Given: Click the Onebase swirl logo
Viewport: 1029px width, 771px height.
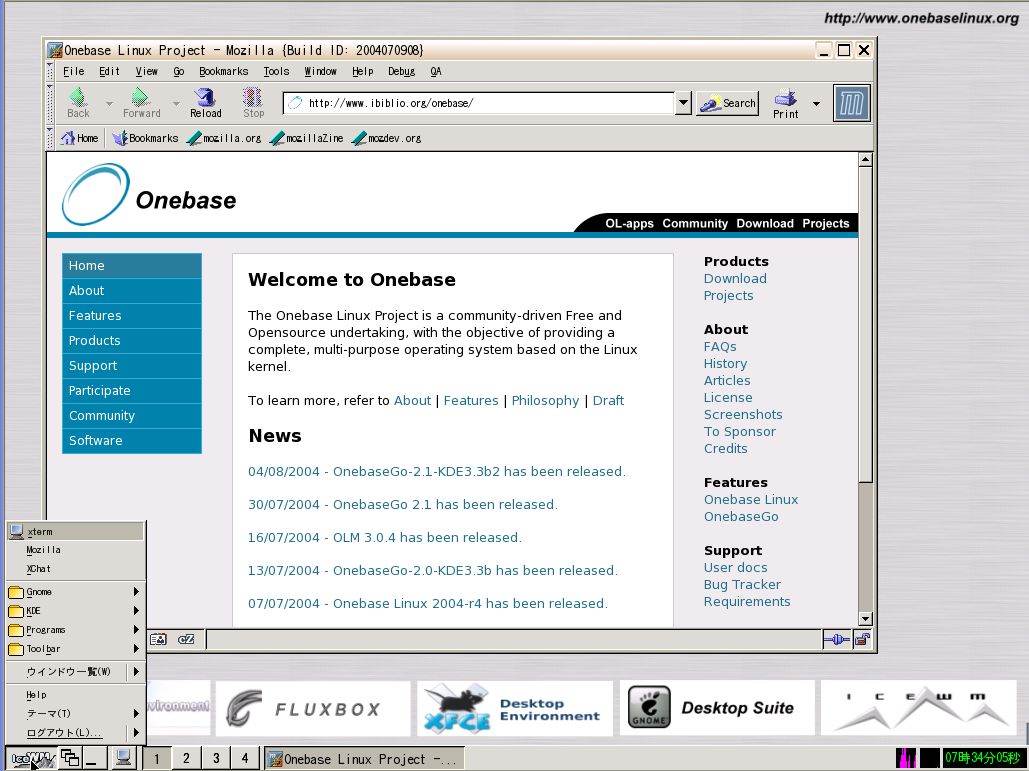Looking at the screenshot, I should pyautogui.click(x=95, y=194).
